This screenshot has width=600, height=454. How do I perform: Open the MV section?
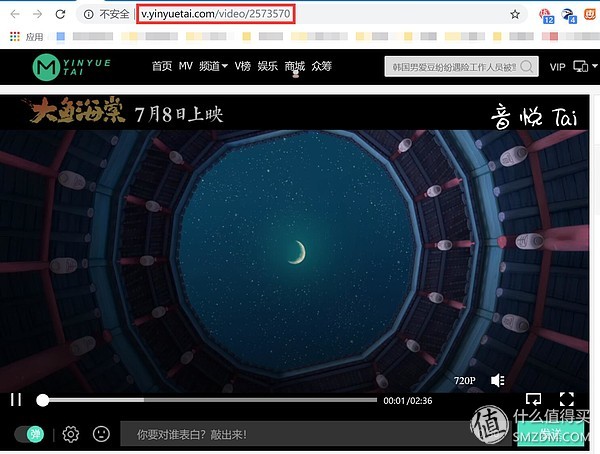[x=186, y=66]
